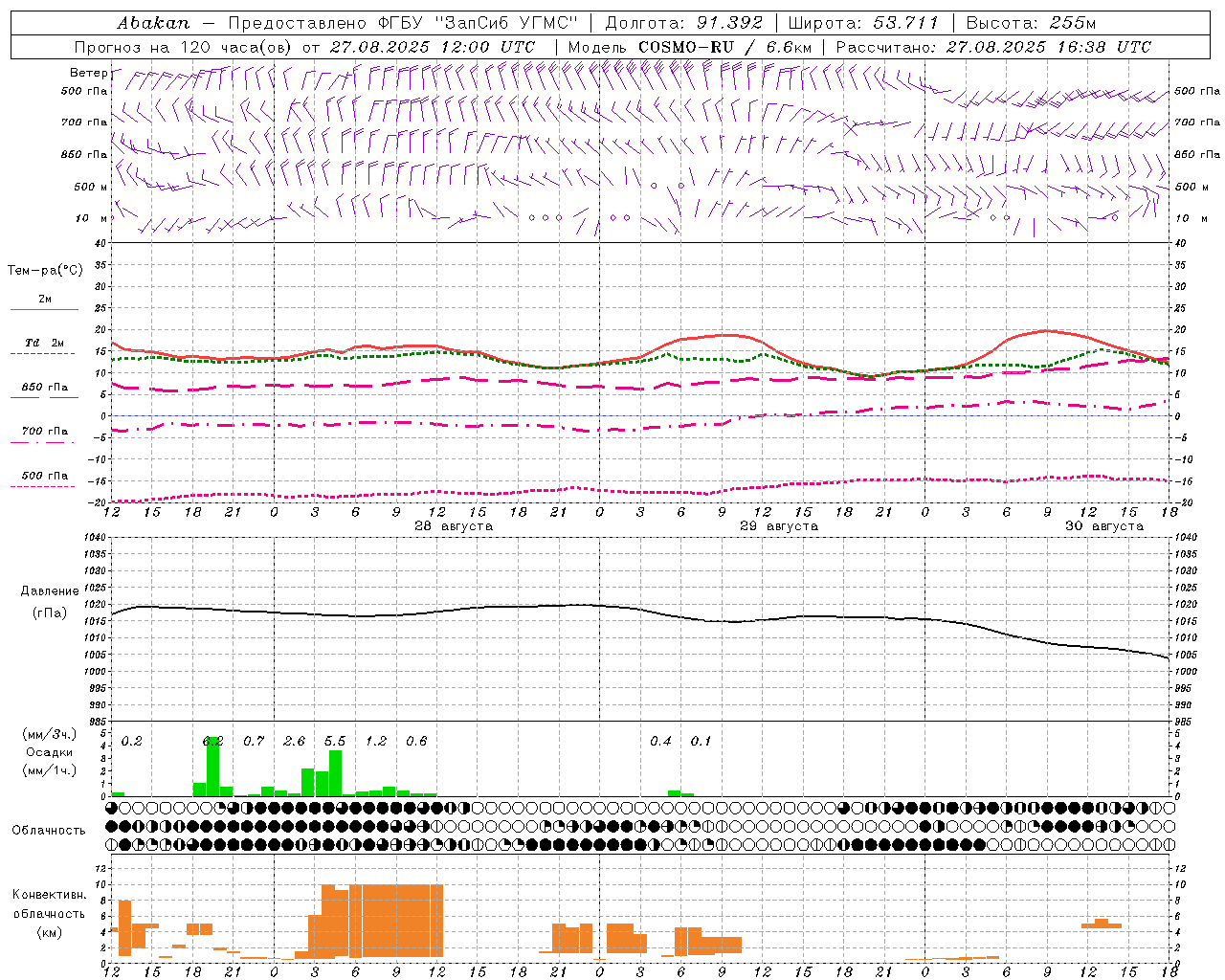Screen dimensions: 1225x980
Task: Click the (км) unit label of the convective panel
Action: pos(49,932)
